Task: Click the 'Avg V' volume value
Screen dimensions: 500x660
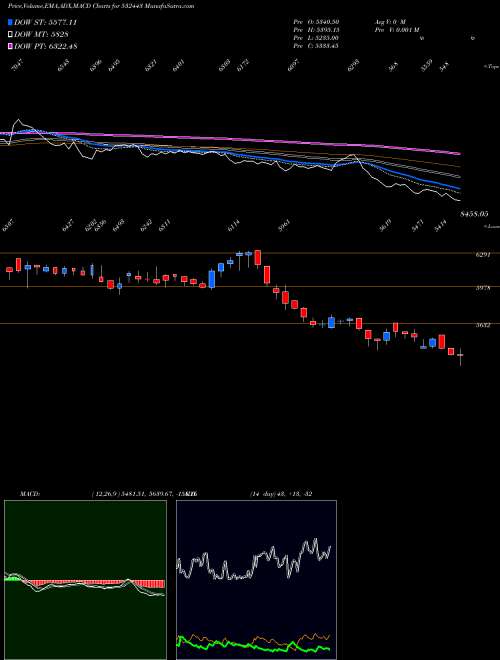Action: tap(389, 21)
